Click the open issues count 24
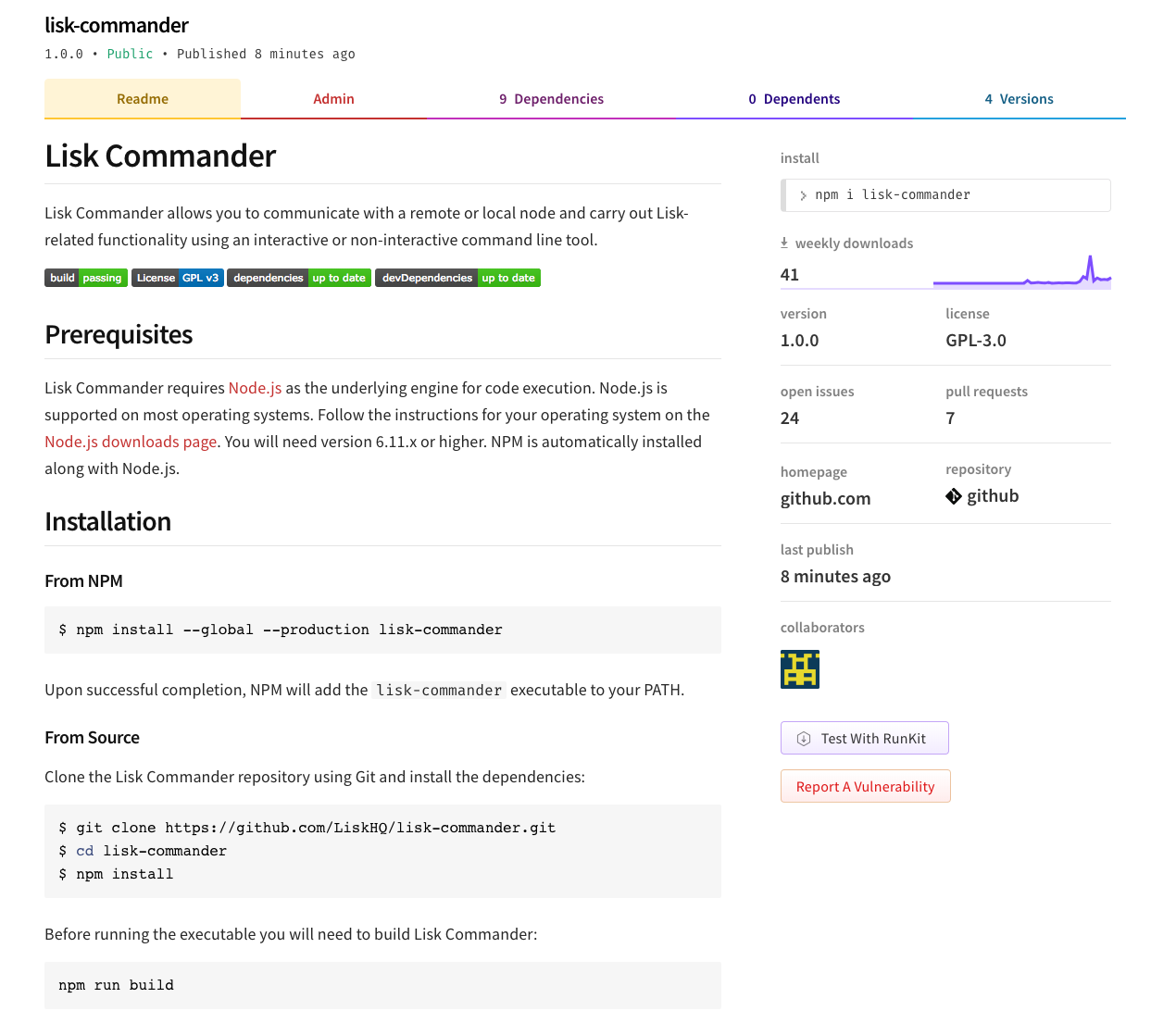Viewport: 1176px width, 1023px height. (790, 418)
